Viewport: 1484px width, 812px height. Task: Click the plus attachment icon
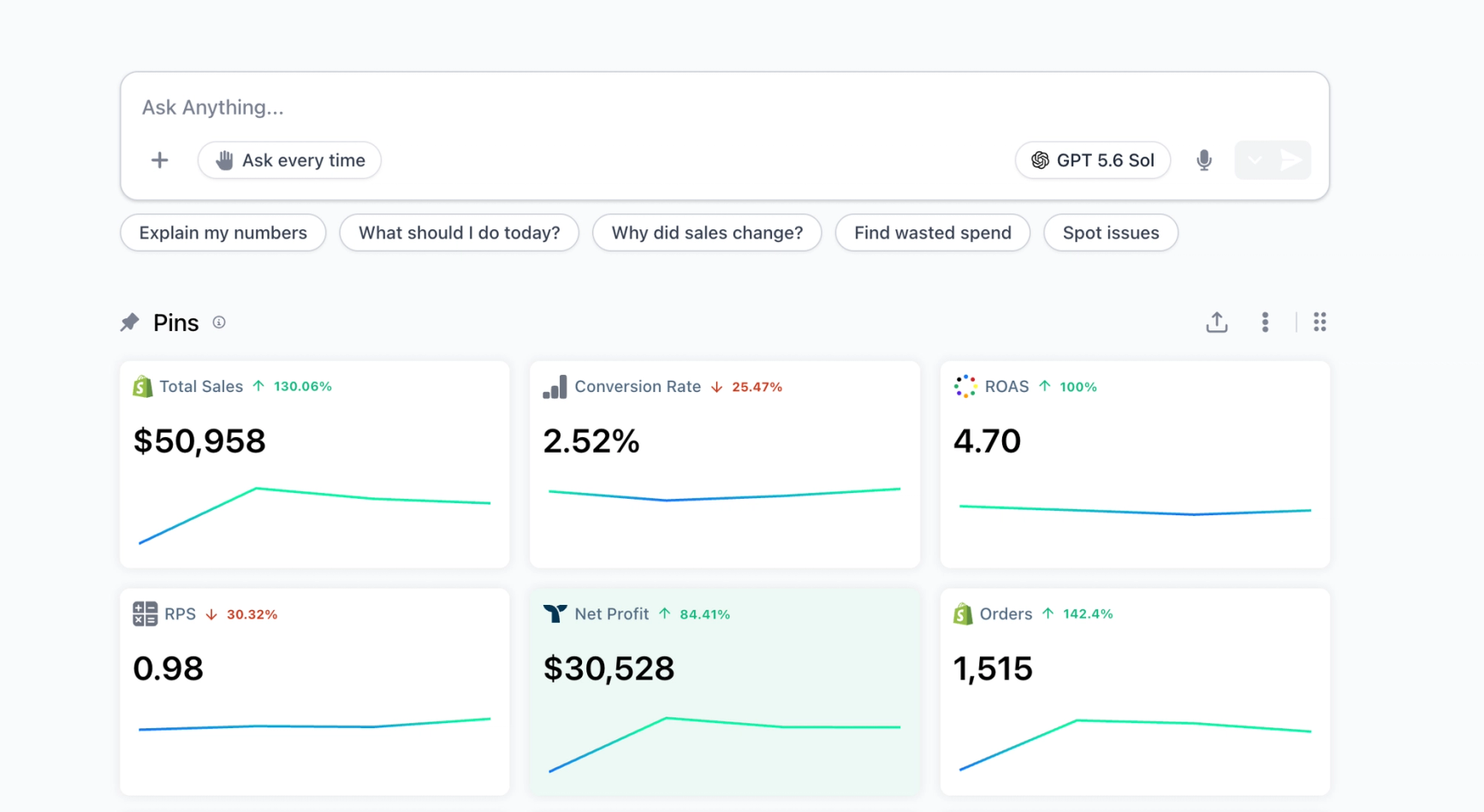coord(159,160)
